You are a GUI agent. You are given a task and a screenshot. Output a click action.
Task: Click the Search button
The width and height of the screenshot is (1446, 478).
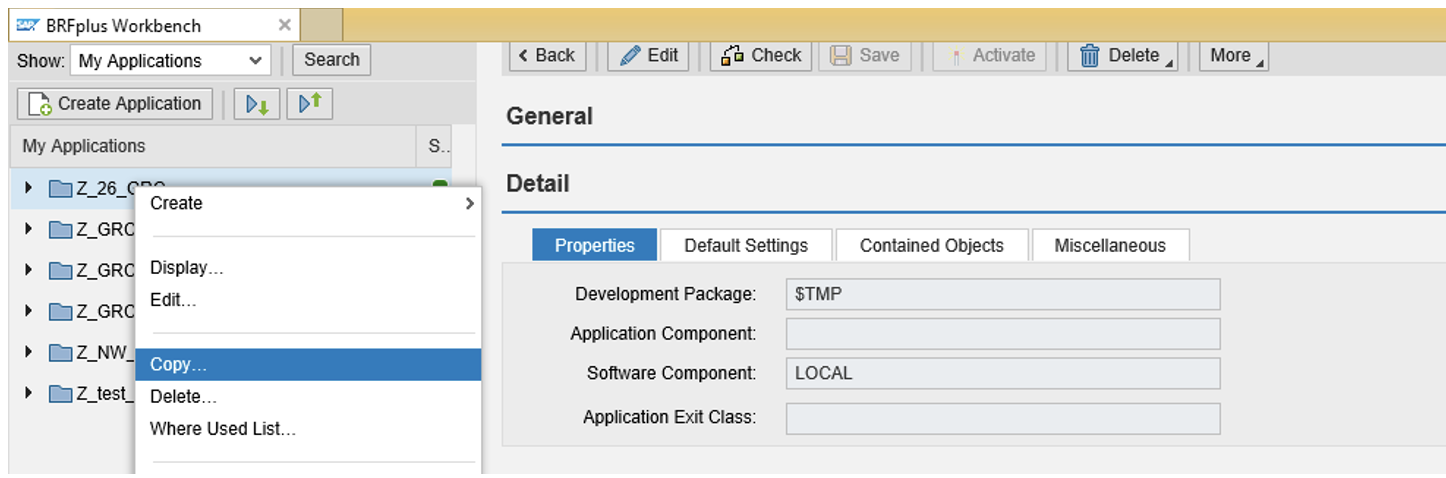(x=332, y=60)
